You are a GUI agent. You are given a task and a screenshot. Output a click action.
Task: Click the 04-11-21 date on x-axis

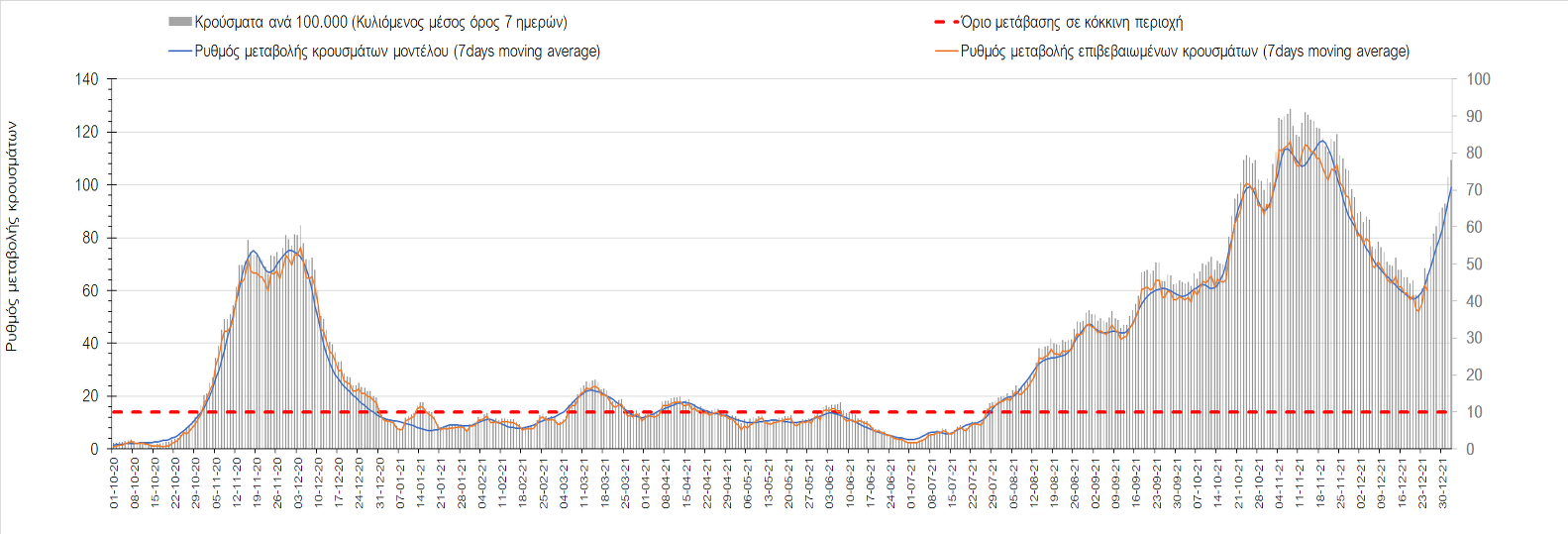pyautogui.click(x=1280, y=483)
